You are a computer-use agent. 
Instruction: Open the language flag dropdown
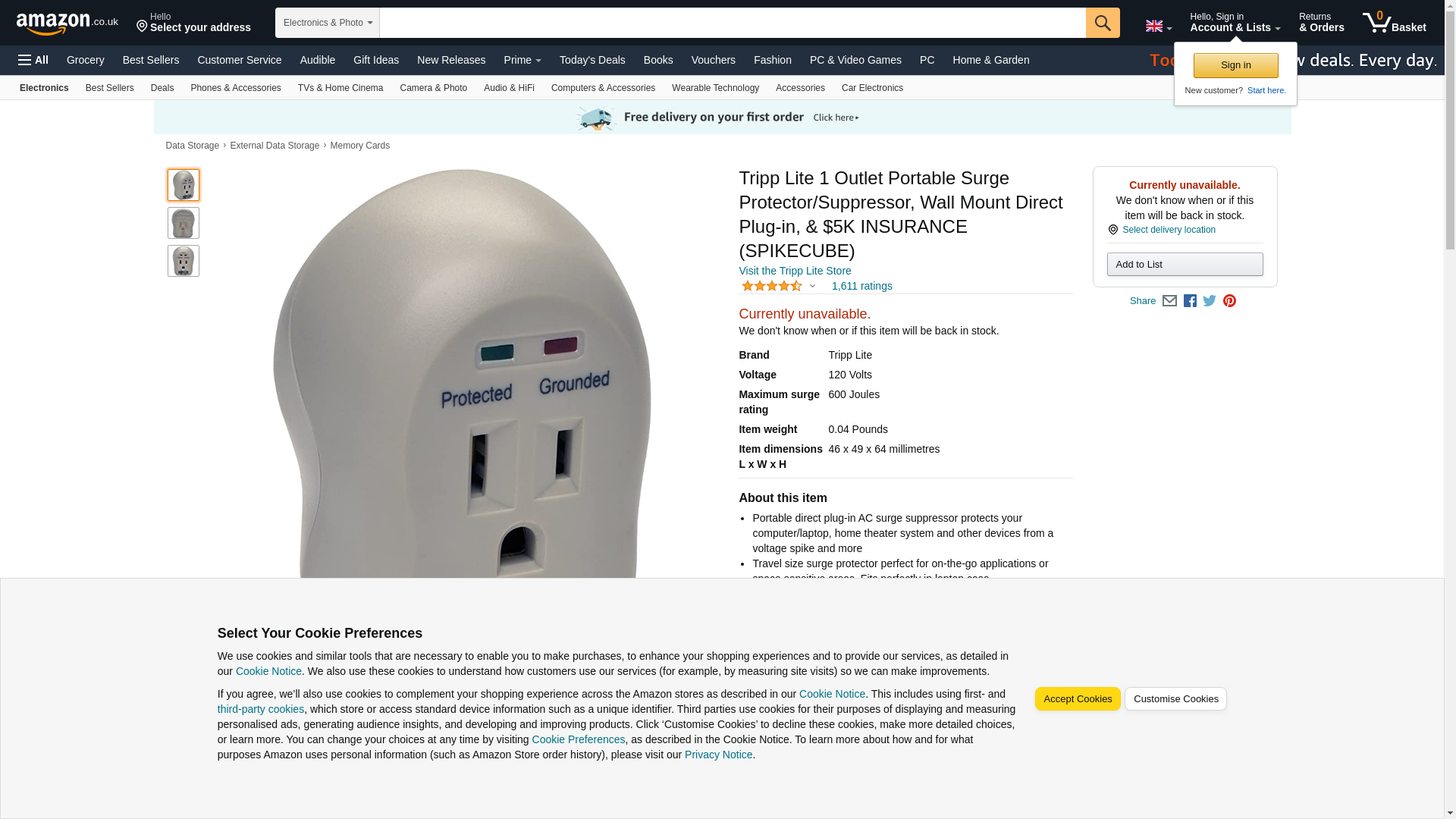(1158, 27)
